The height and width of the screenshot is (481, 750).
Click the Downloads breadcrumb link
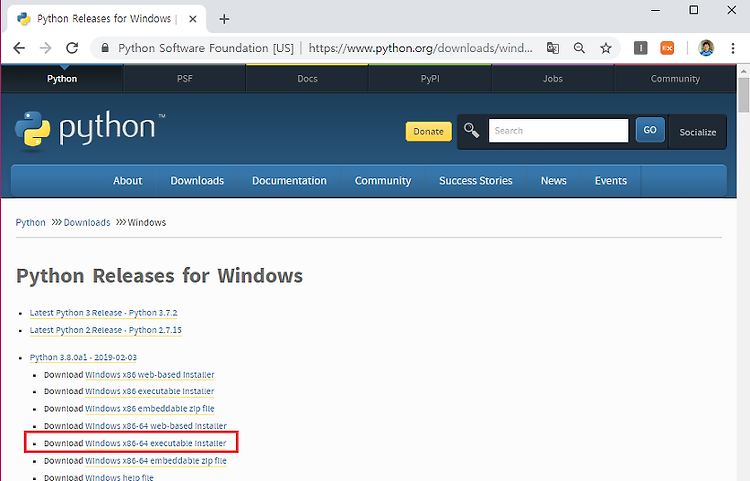(87, 223)
